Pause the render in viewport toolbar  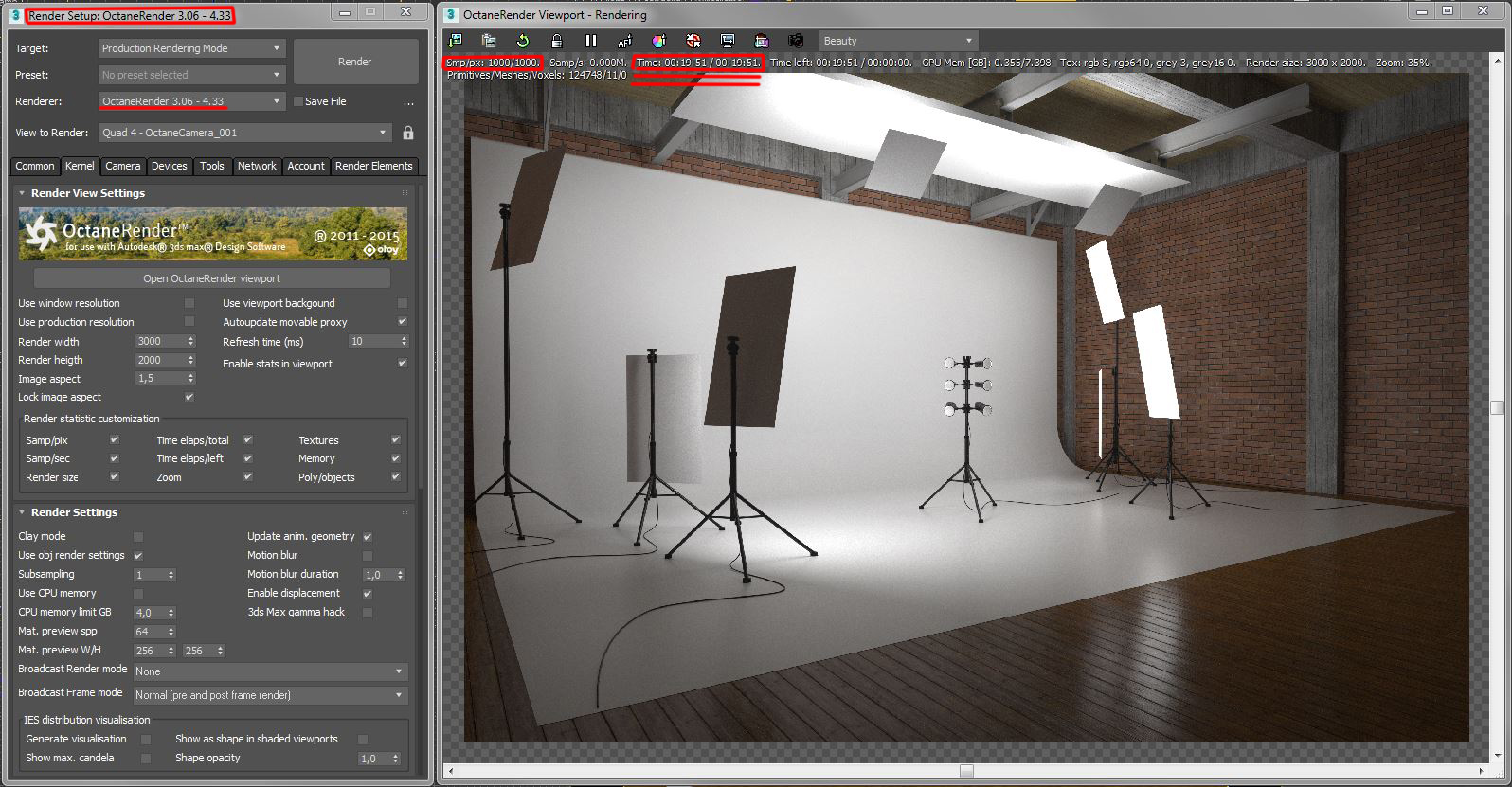click(x=591, y=41)
